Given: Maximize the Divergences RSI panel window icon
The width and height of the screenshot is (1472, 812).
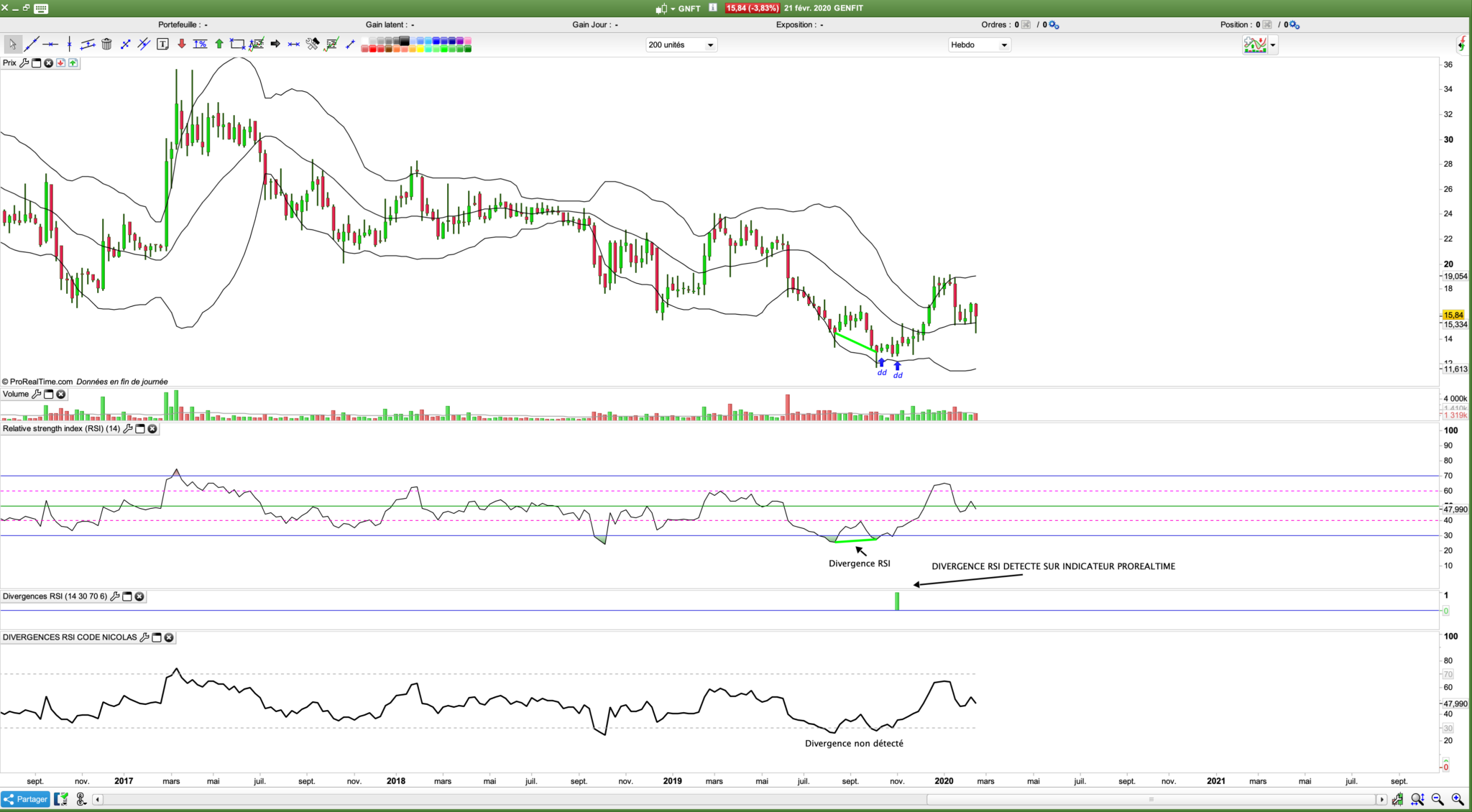Looking at the screenshot, I should tap(127, 596).
